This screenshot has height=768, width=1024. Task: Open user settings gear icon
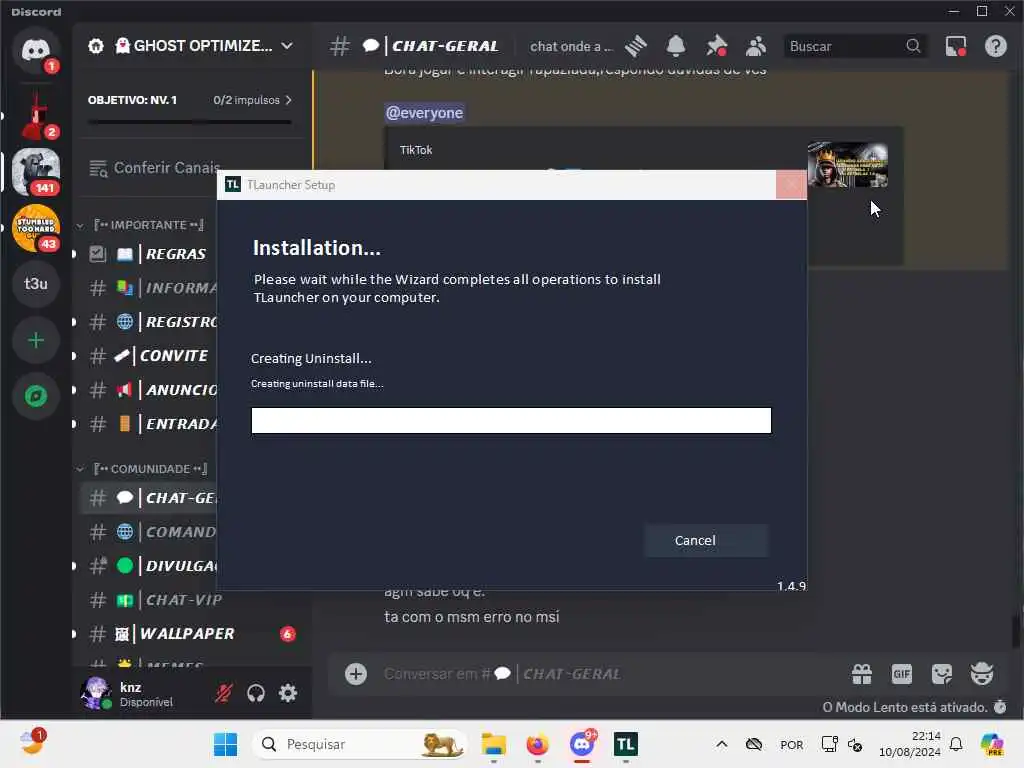pos(288,693)
